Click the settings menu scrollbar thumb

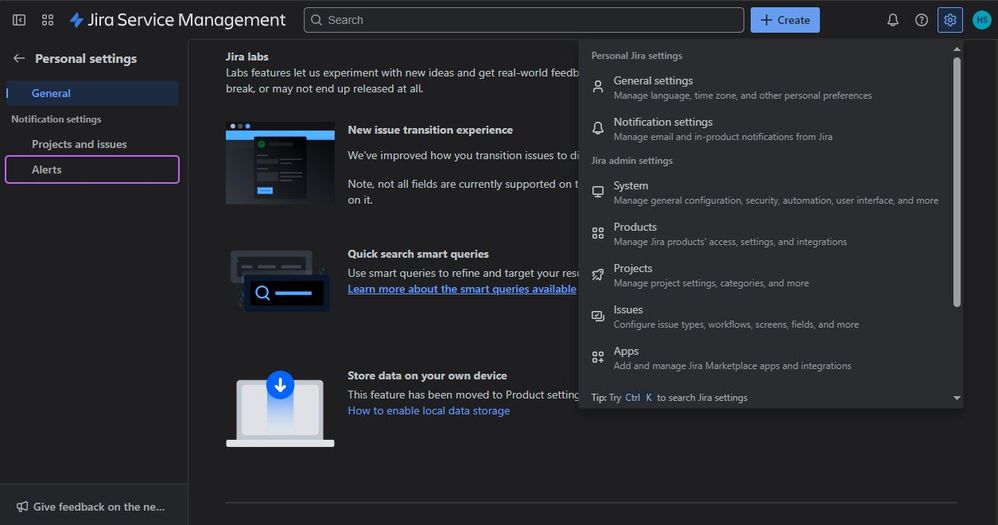tap(957, 182)
